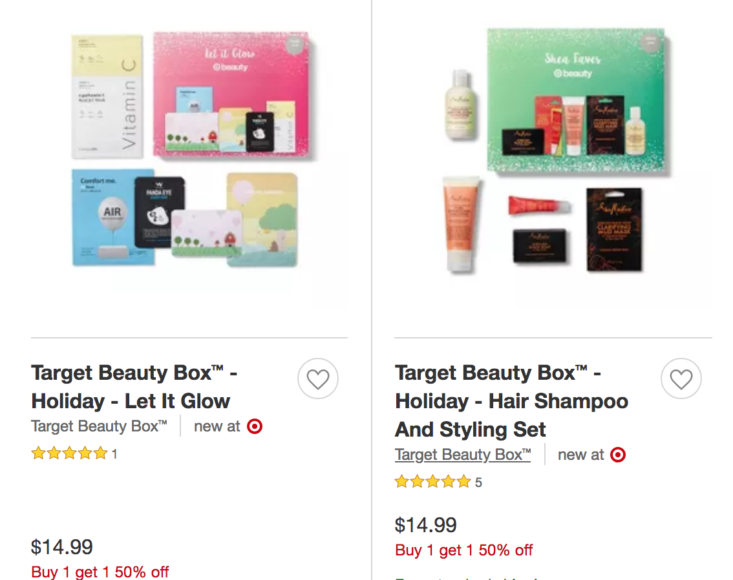Viewport: 733px width, 580px height.
Task: Open Target Beauty Box Holiday Let It Glow title
Action: [x=134, y=387]
